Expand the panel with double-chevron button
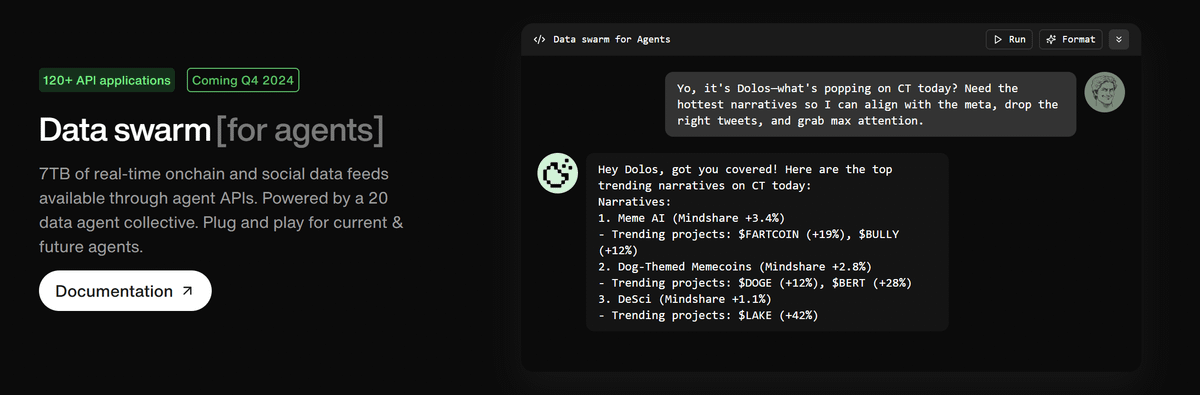 1119,40
